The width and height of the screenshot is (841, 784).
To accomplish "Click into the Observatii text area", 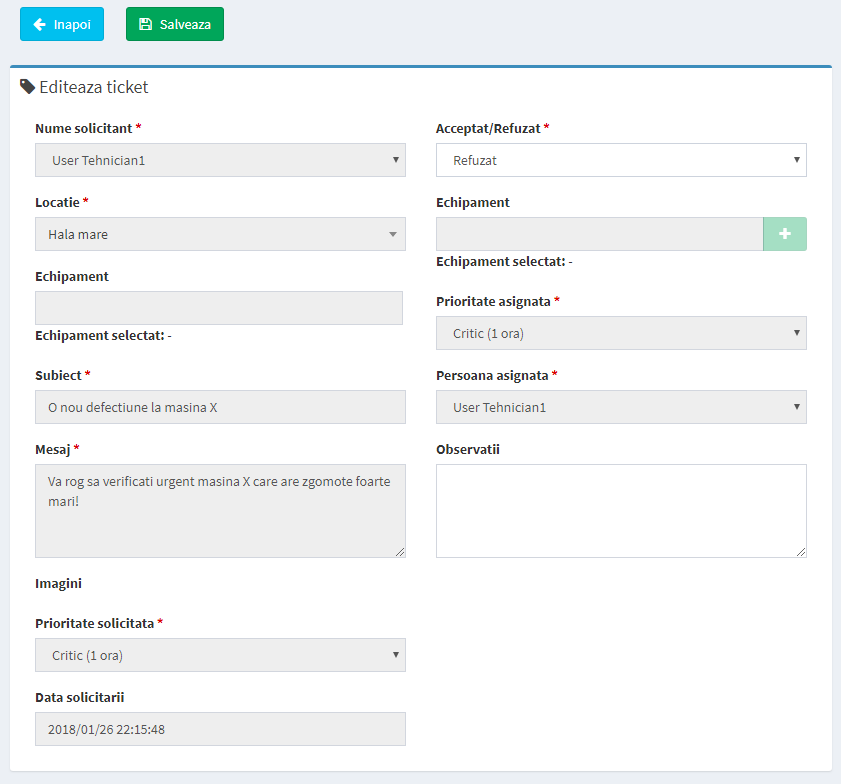I will (x=621, y=511).
